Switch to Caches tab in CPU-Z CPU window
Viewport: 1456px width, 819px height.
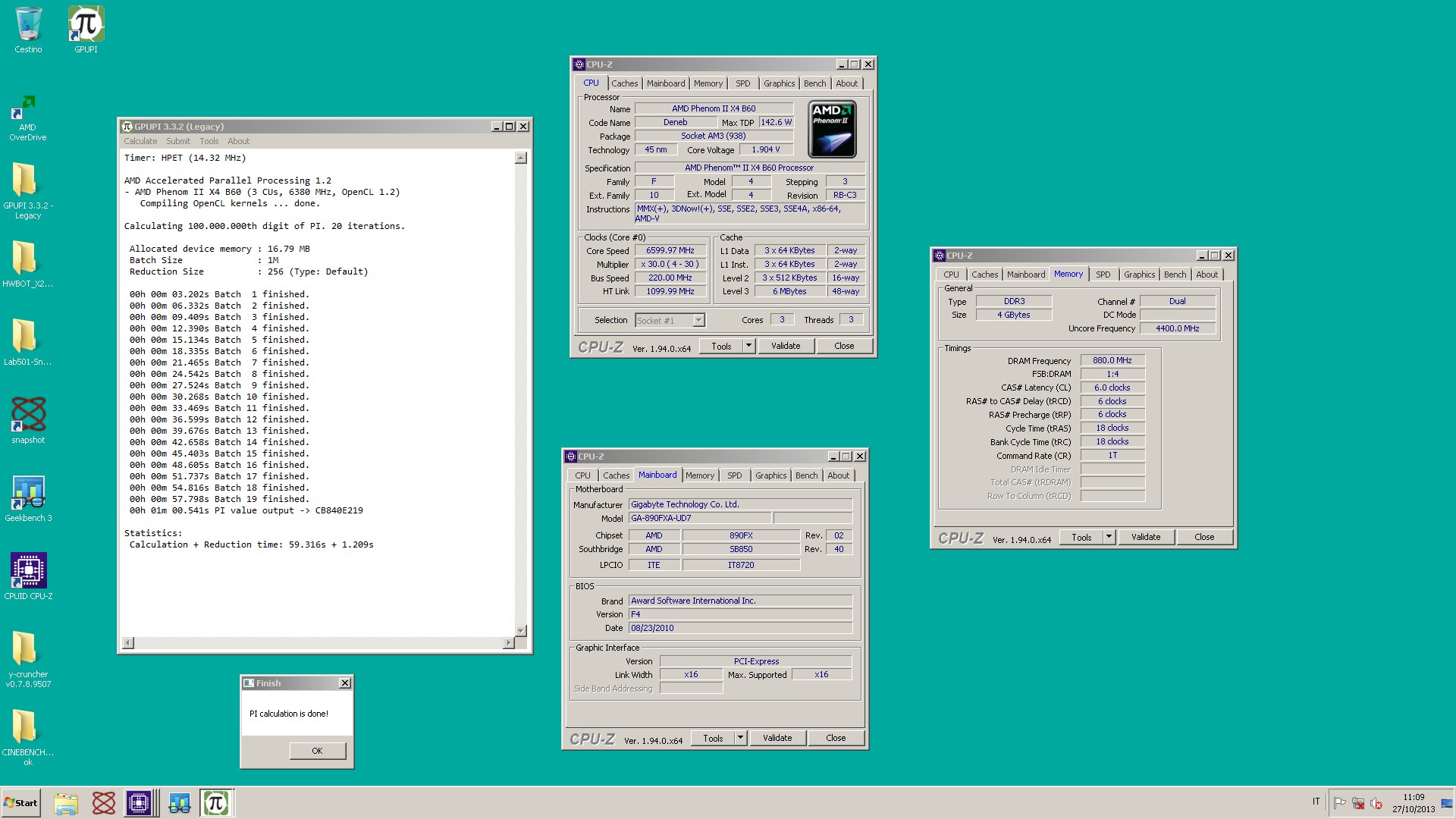point(625,83)
